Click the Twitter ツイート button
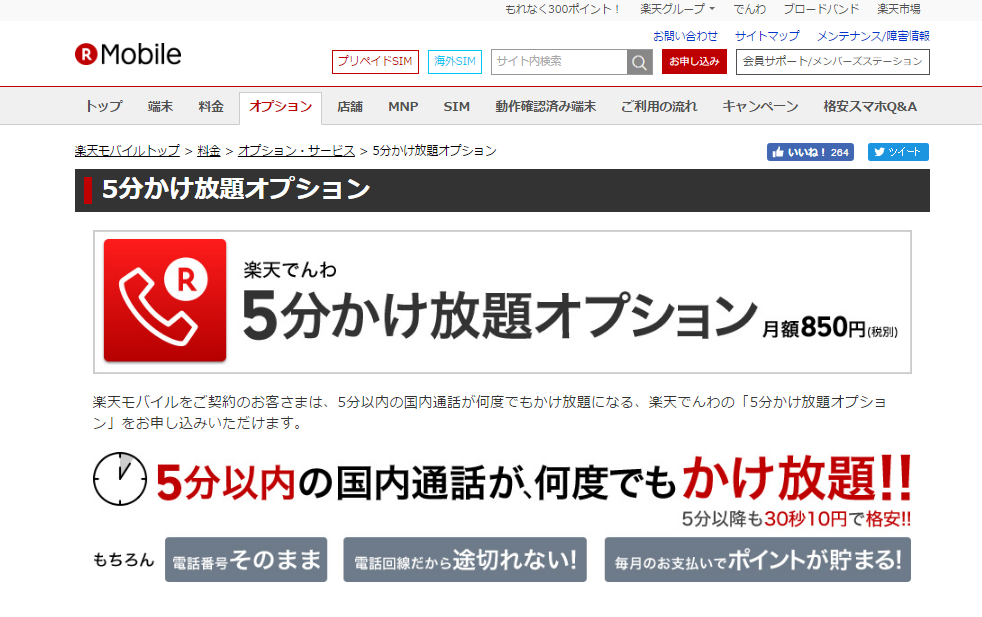 pyautogui.click(x=898, y=152)
